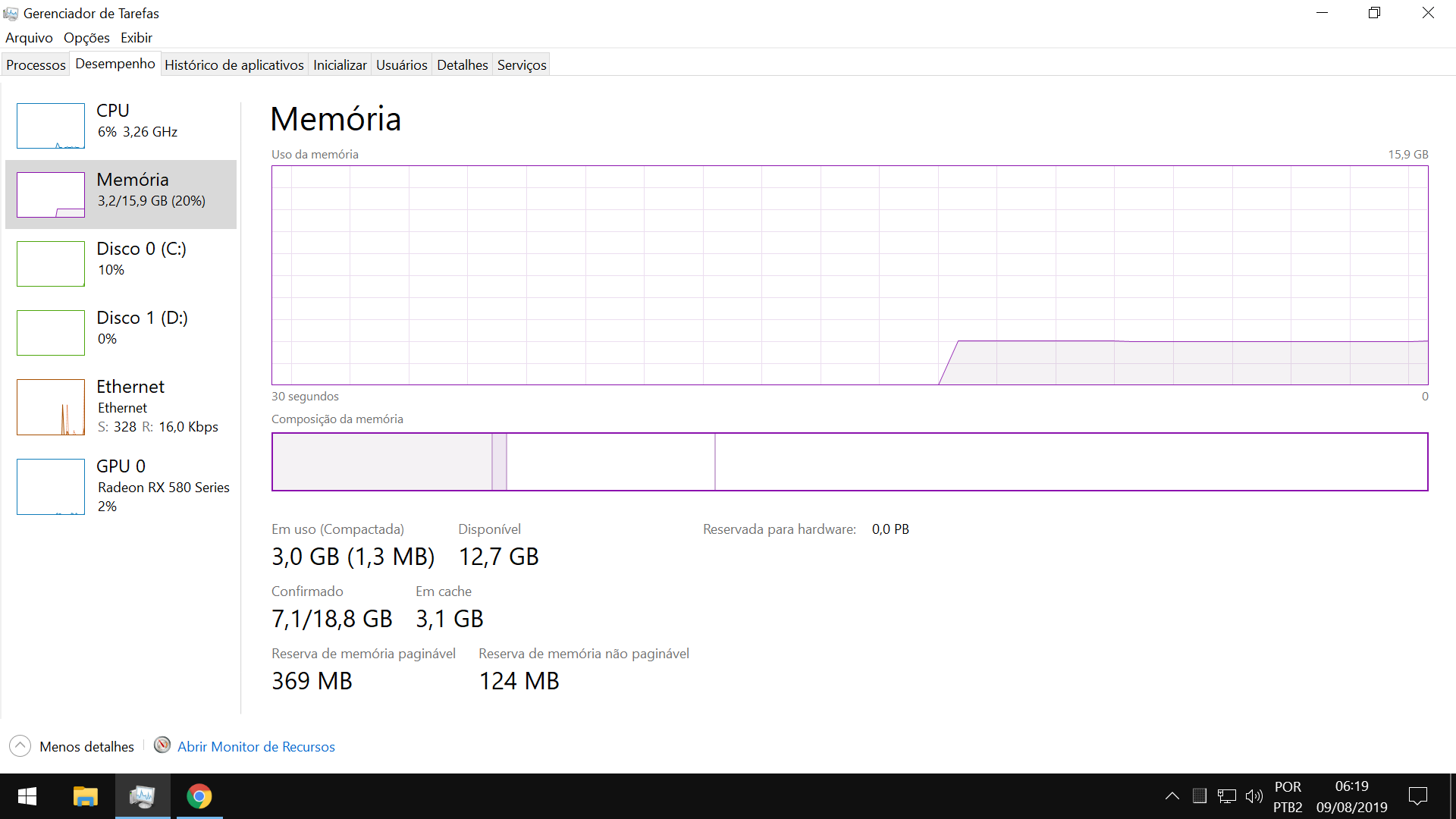Open Windows Start menu button

coord(27,796)
